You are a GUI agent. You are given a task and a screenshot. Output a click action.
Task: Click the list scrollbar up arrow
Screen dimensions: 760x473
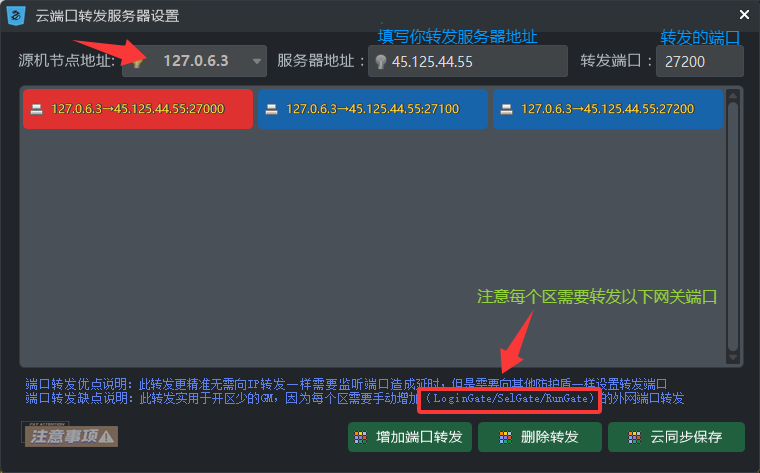tap(733, 95)
